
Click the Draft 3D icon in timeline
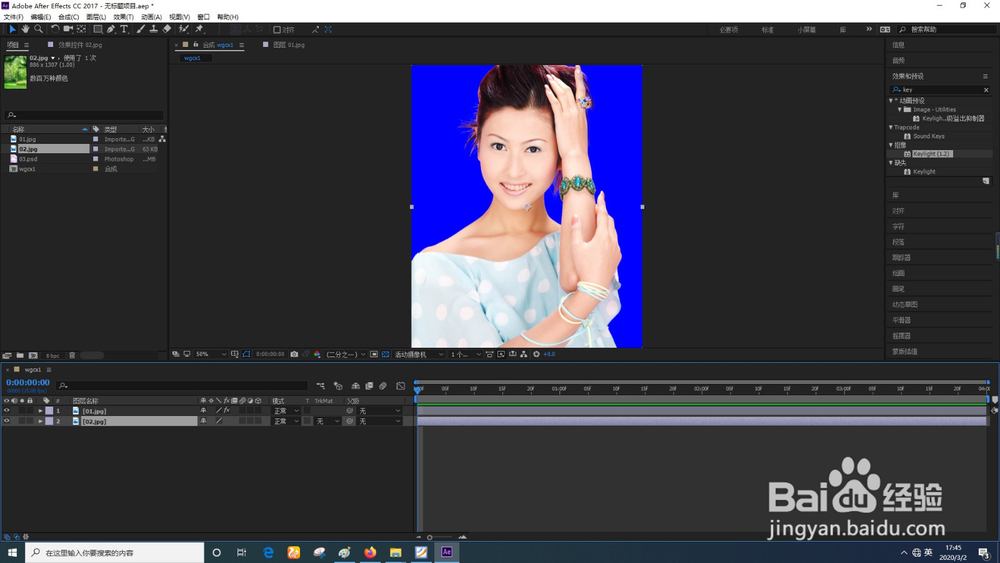[x=338, y=386]
